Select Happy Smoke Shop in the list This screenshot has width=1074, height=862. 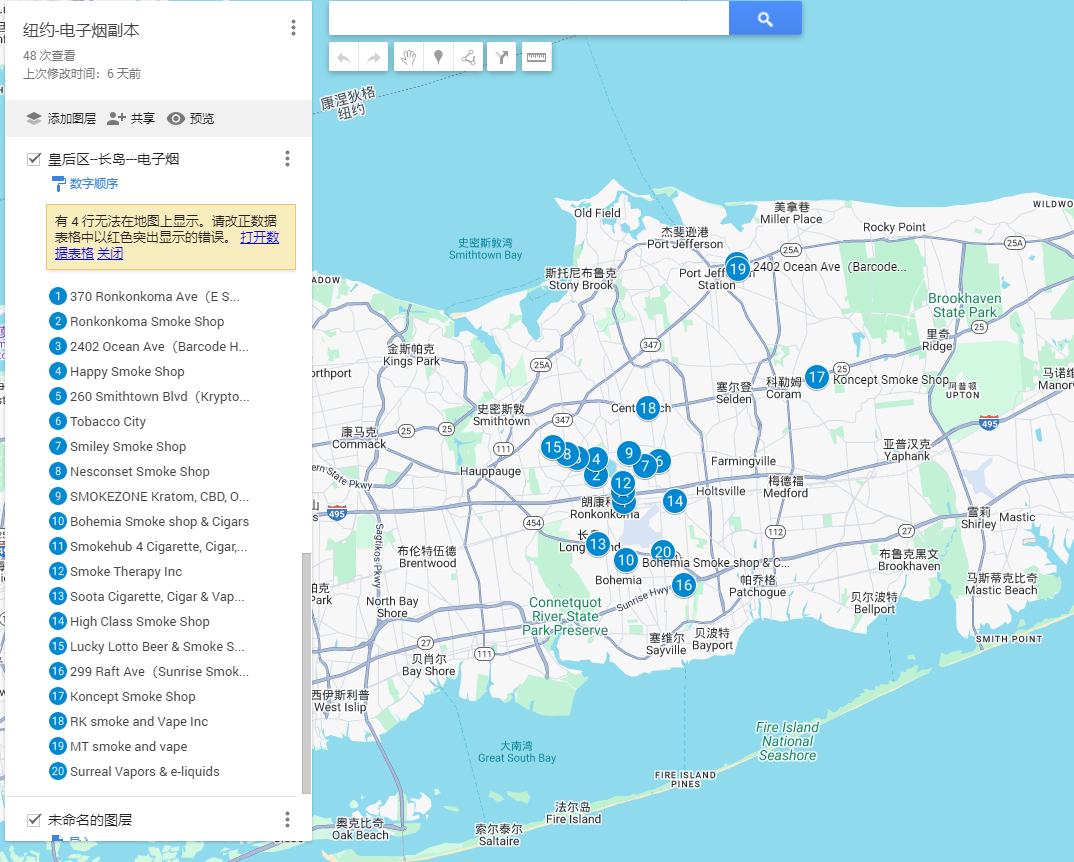[x=127, y=372]
